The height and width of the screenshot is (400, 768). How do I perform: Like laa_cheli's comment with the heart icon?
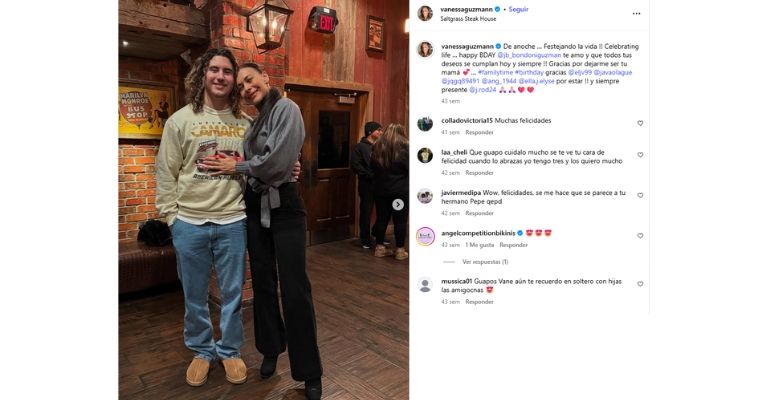[640, 155]
